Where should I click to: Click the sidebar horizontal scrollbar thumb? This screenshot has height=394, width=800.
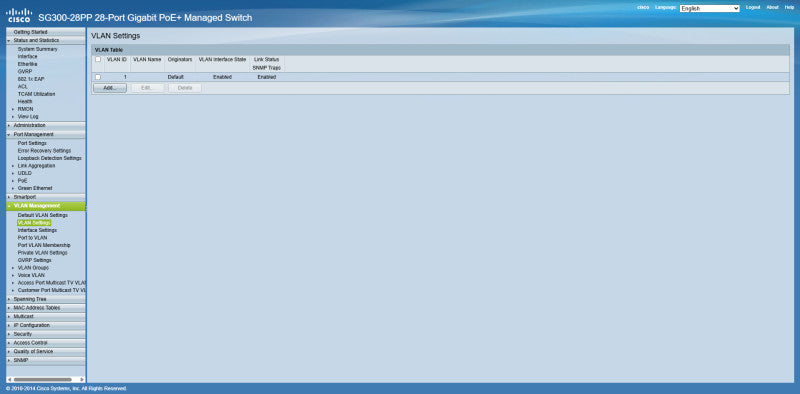(x=42, y=380)
